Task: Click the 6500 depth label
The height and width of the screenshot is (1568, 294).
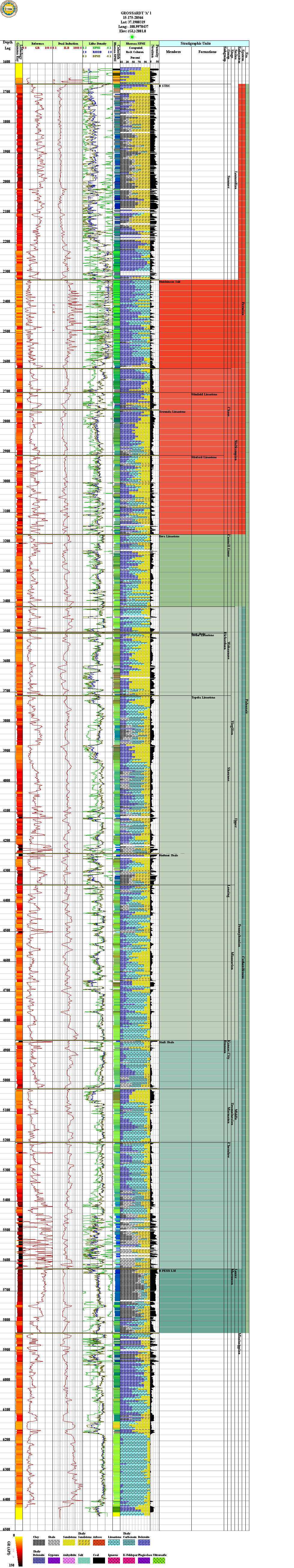Action: tap(7, 1529)
